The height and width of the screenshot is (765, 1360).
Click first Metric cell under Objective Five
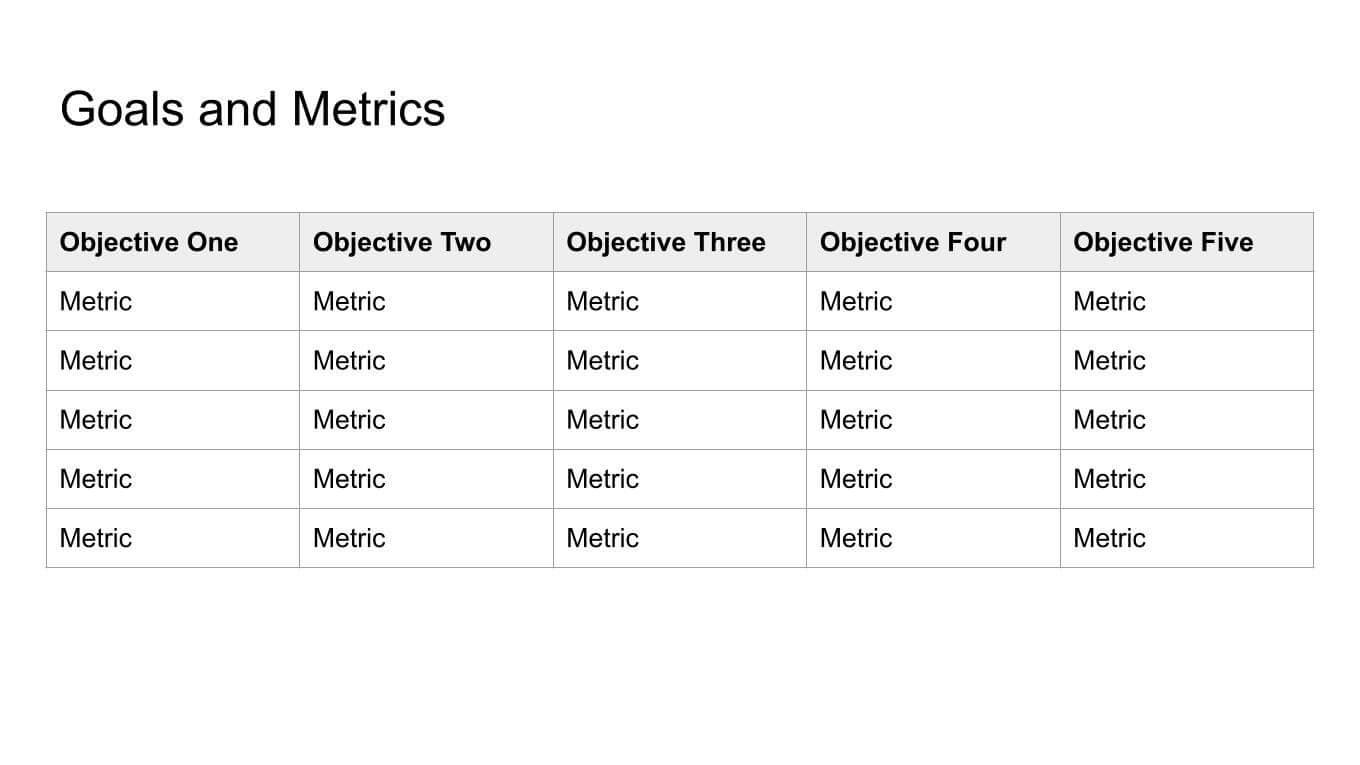1186,301
